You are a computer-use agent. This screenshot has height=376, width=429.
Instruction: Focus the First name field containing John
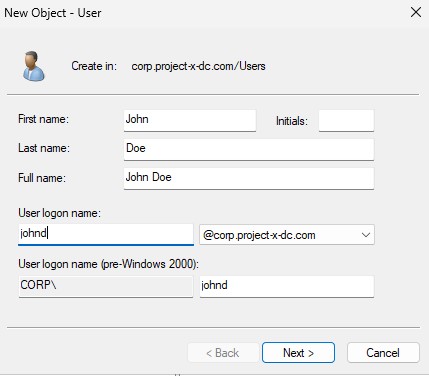pos(190,120)
